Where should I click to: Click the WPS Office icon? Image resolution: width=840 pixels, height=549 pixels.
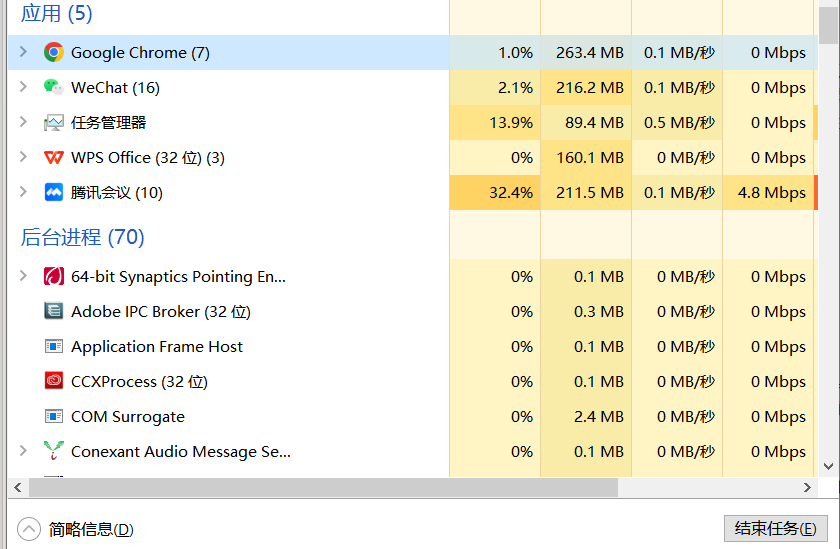(x=54, y=158)
